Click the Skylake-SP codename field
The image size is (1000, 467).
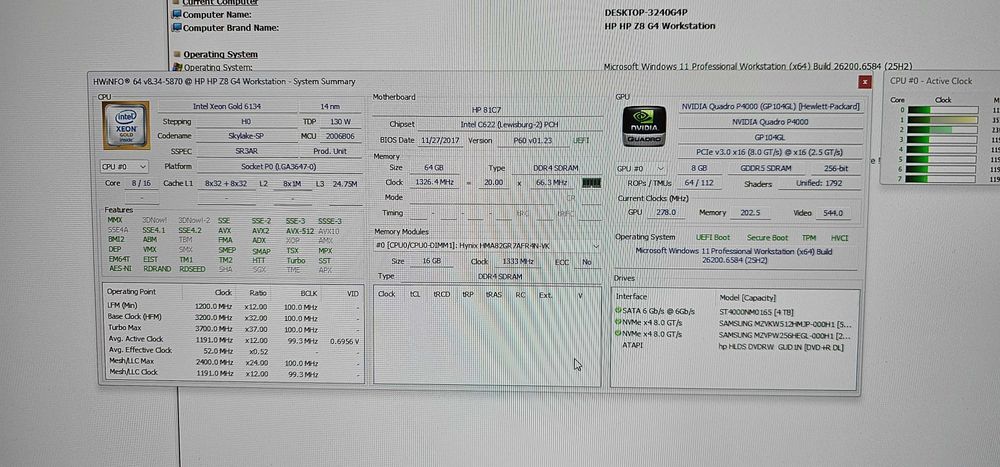pyautogui.click(x=246, y=136)
